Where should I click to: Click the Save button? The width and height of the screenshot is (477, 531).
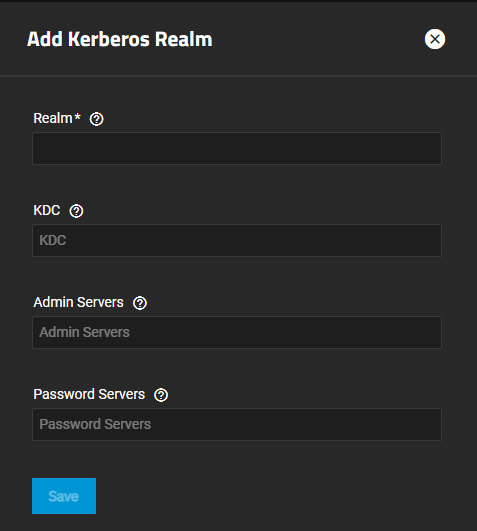click(64, 496)
